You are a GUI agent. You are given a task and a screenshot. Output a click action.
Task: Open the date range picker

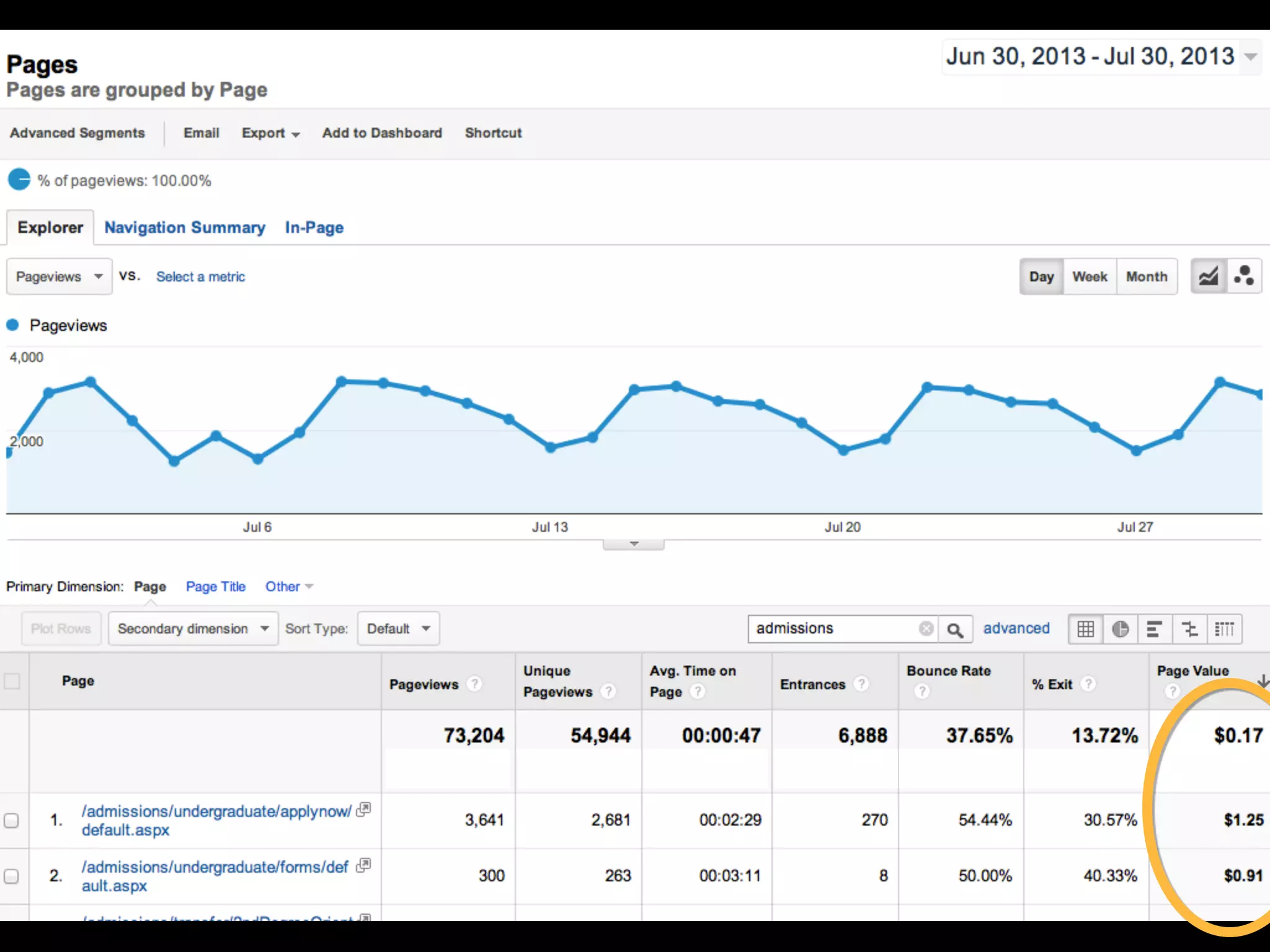(1101, 57)
